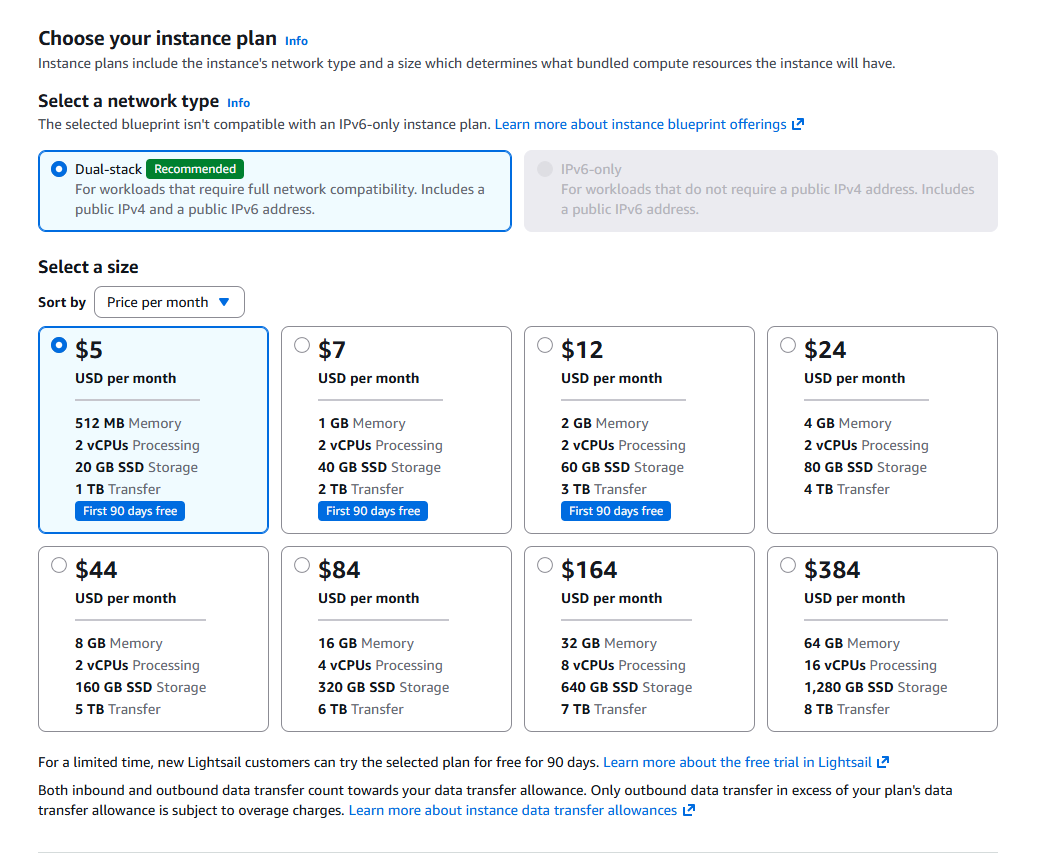The image size is (1062, 855).
Task: Select the $12 per month plan
Action: [545, 346]
